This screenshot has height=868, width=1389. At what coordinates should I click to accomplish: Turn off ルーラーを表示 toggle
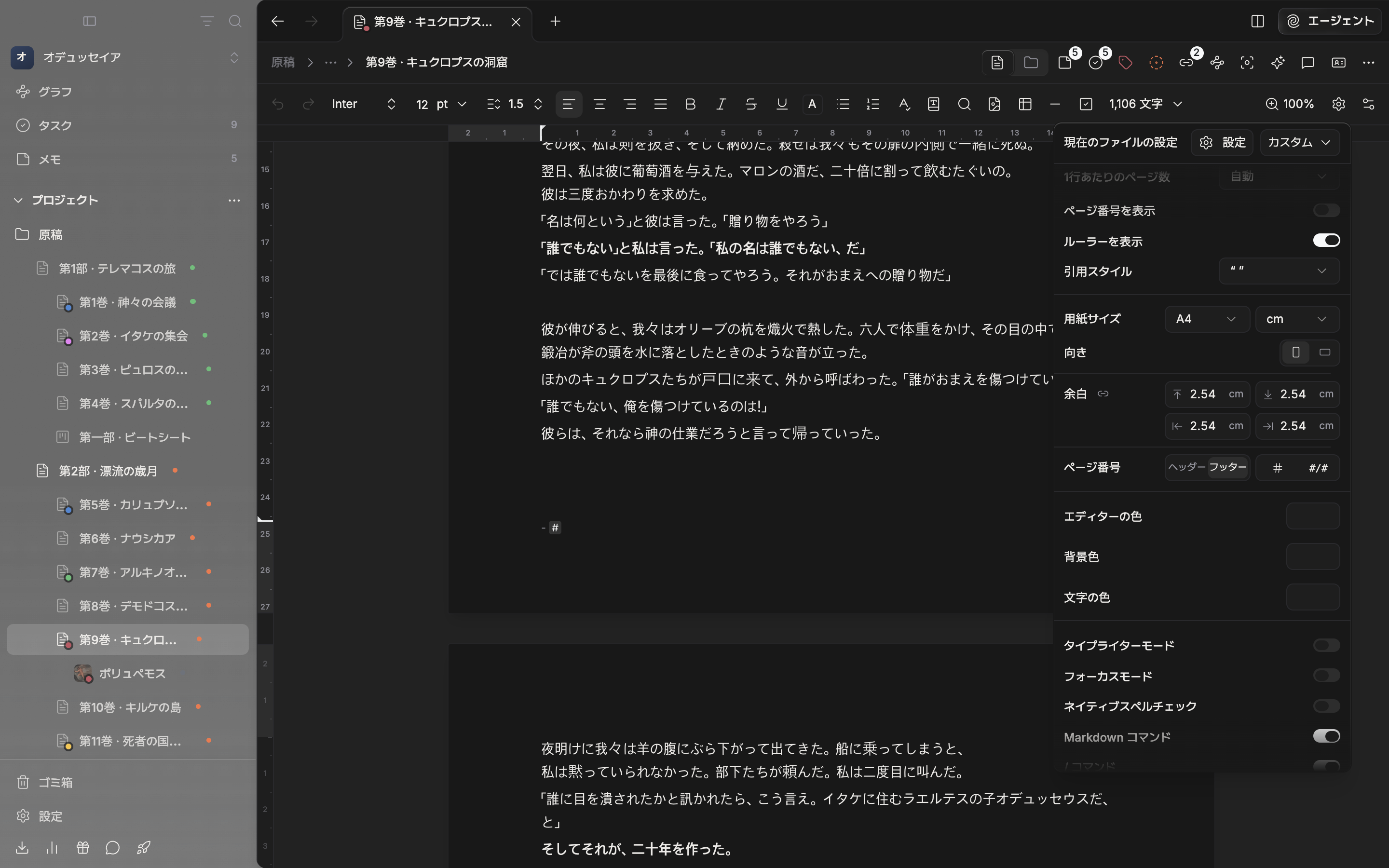coord(1326,240)
